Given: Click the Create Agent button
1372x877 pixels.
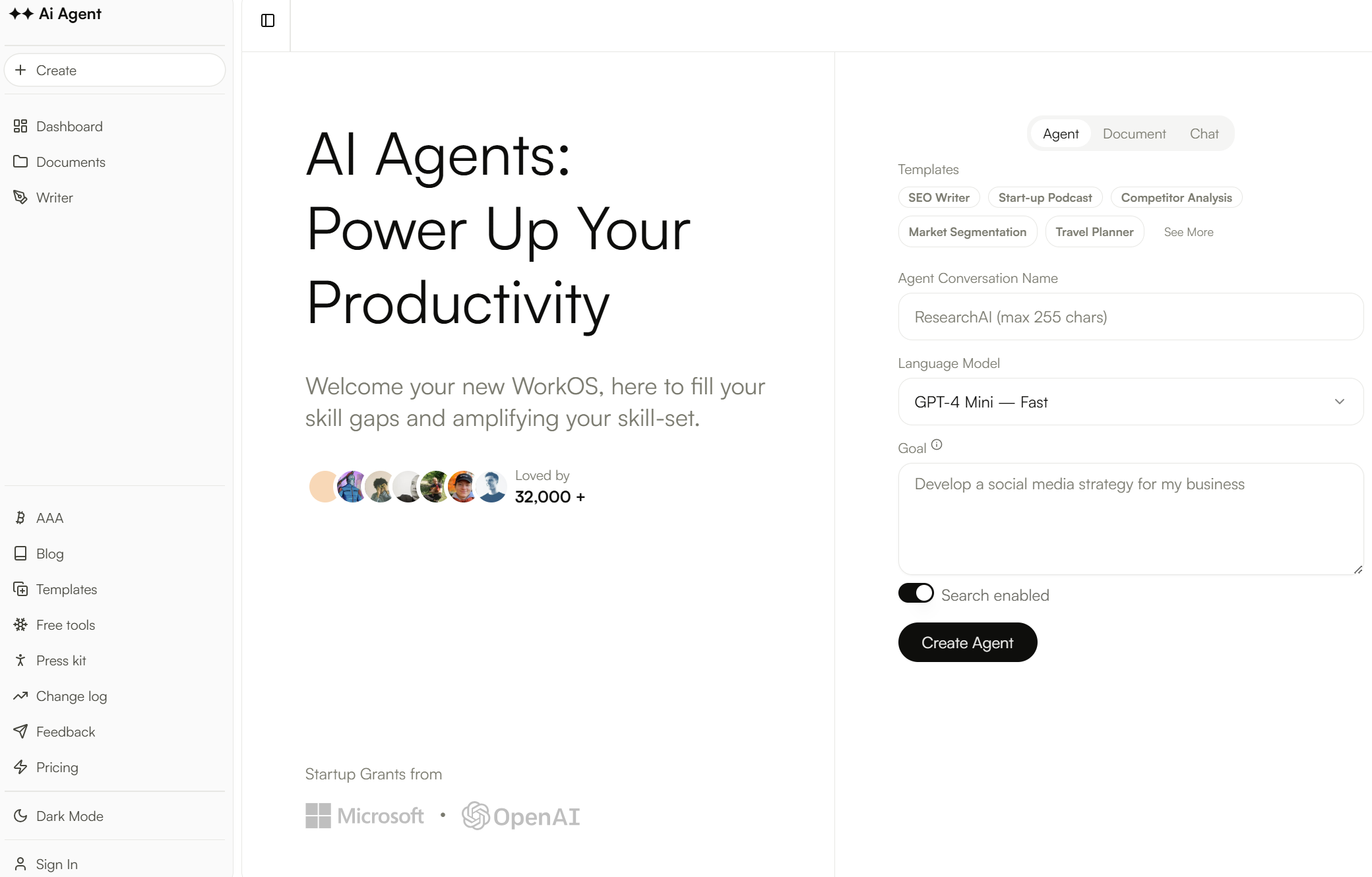Looking at the screenshot, I should point(967,642).
